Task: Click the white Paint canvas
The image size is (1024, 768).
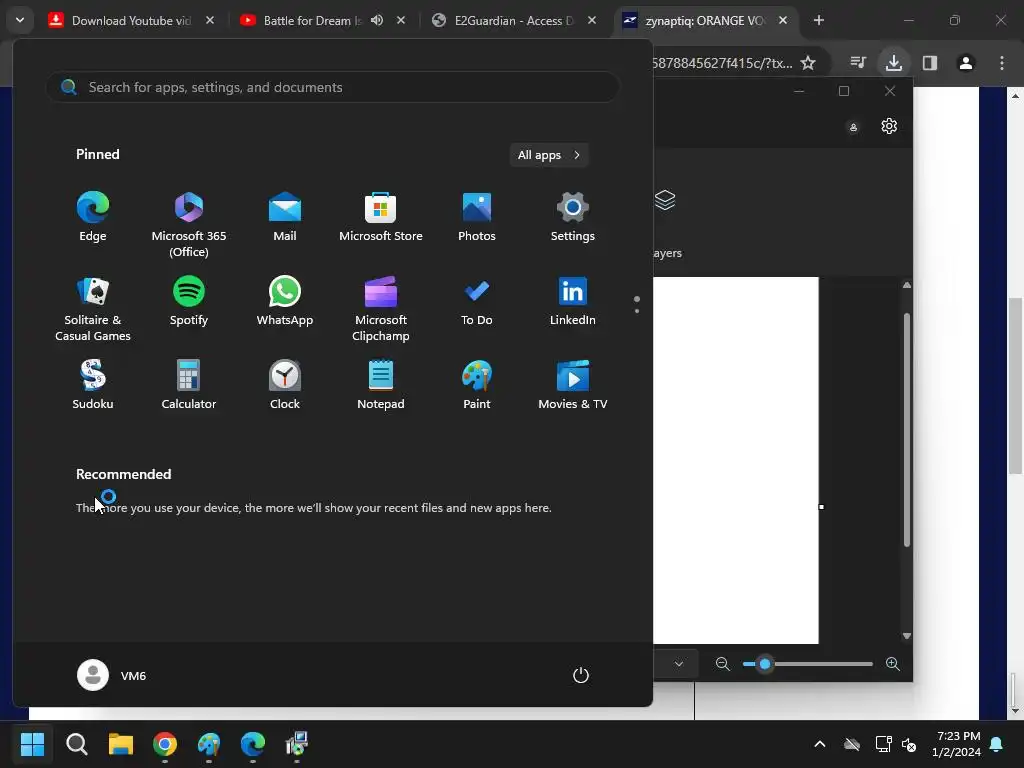Action: 735,460
